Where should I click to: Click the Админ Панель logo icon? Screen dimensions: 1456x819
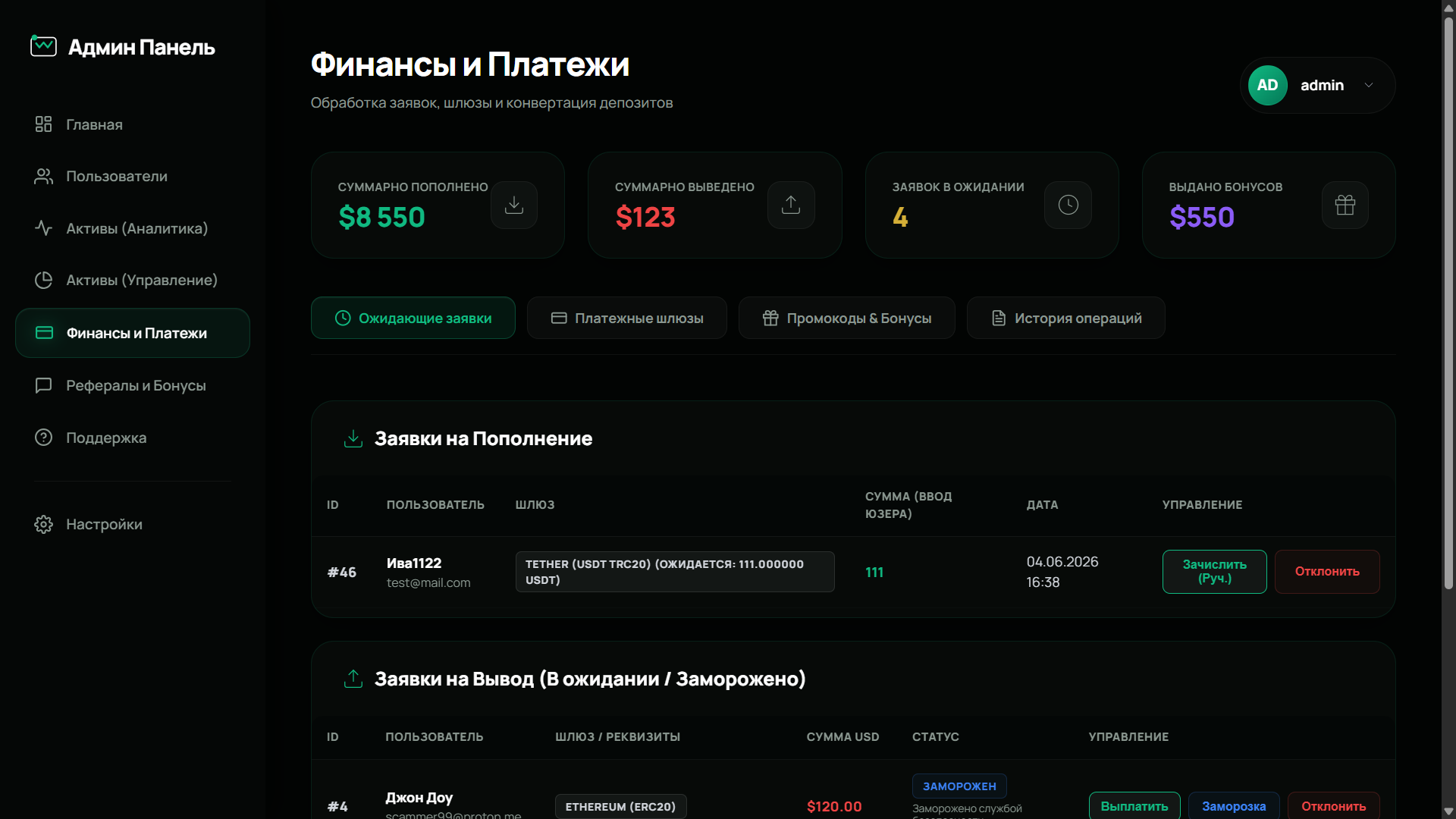pos(43,46)
